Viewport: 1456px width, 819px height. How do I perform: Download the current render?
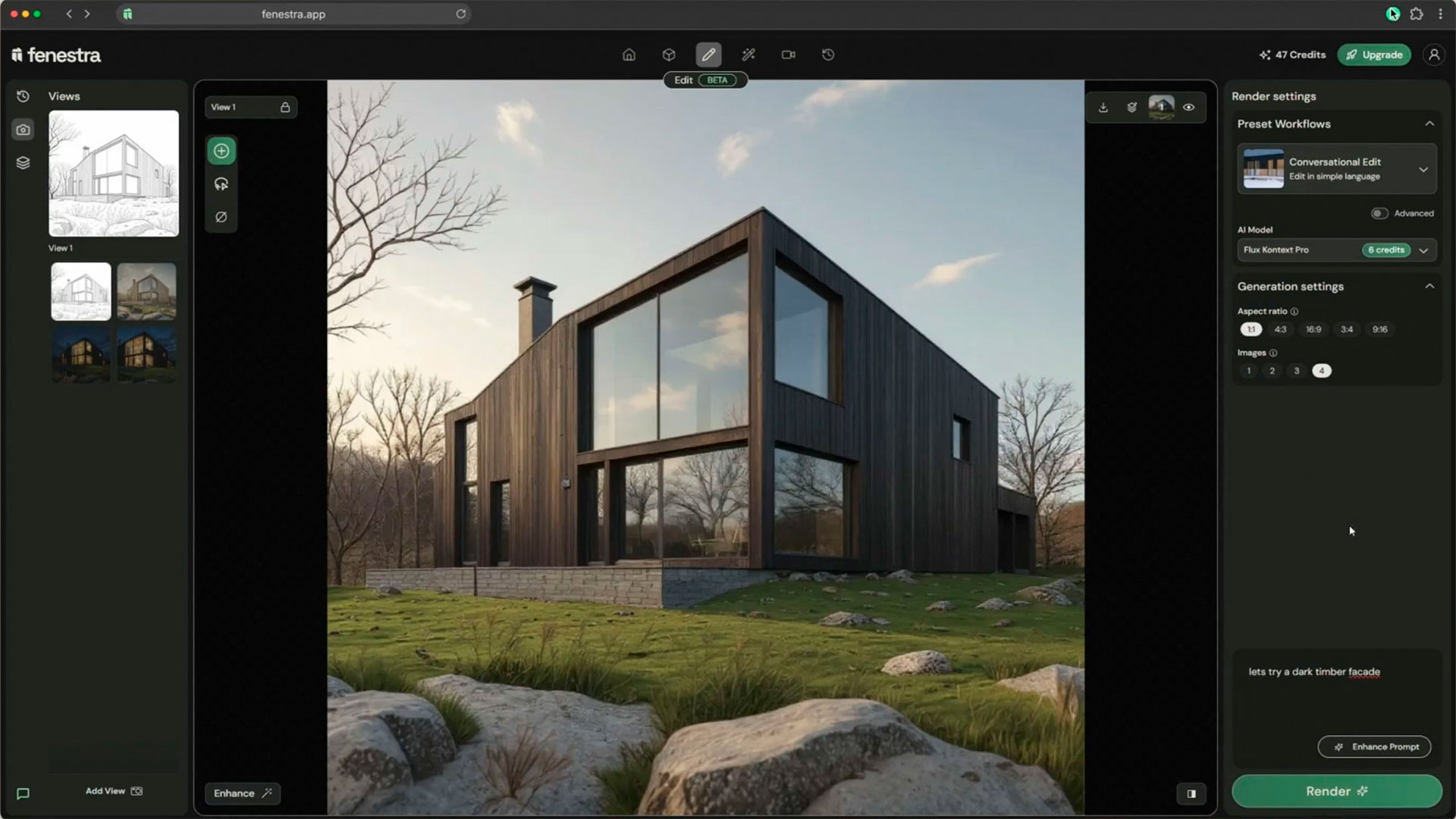point(1103,108)
